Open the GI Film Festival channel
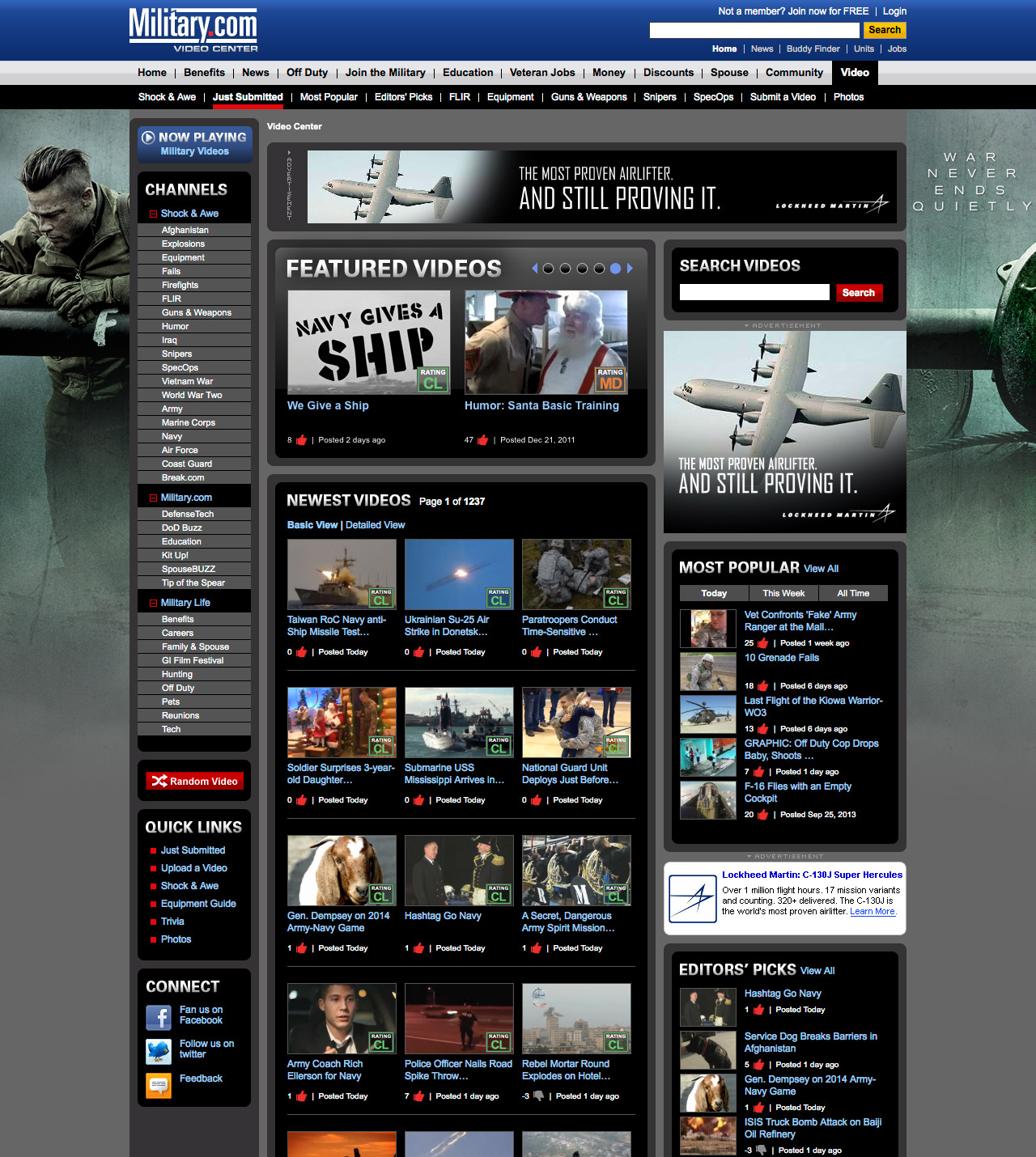The image size is (1036, 1157). tap(194, 661)
